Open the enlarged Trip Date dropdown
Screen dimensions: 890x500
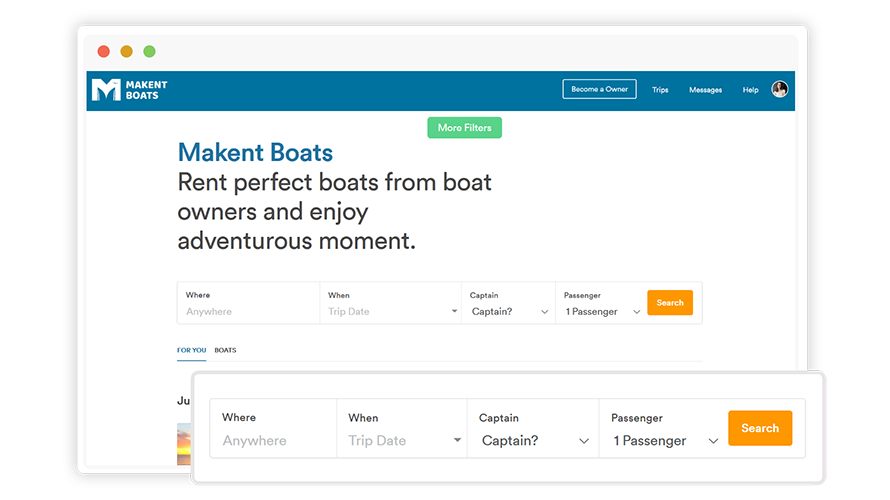pos(404,440)
